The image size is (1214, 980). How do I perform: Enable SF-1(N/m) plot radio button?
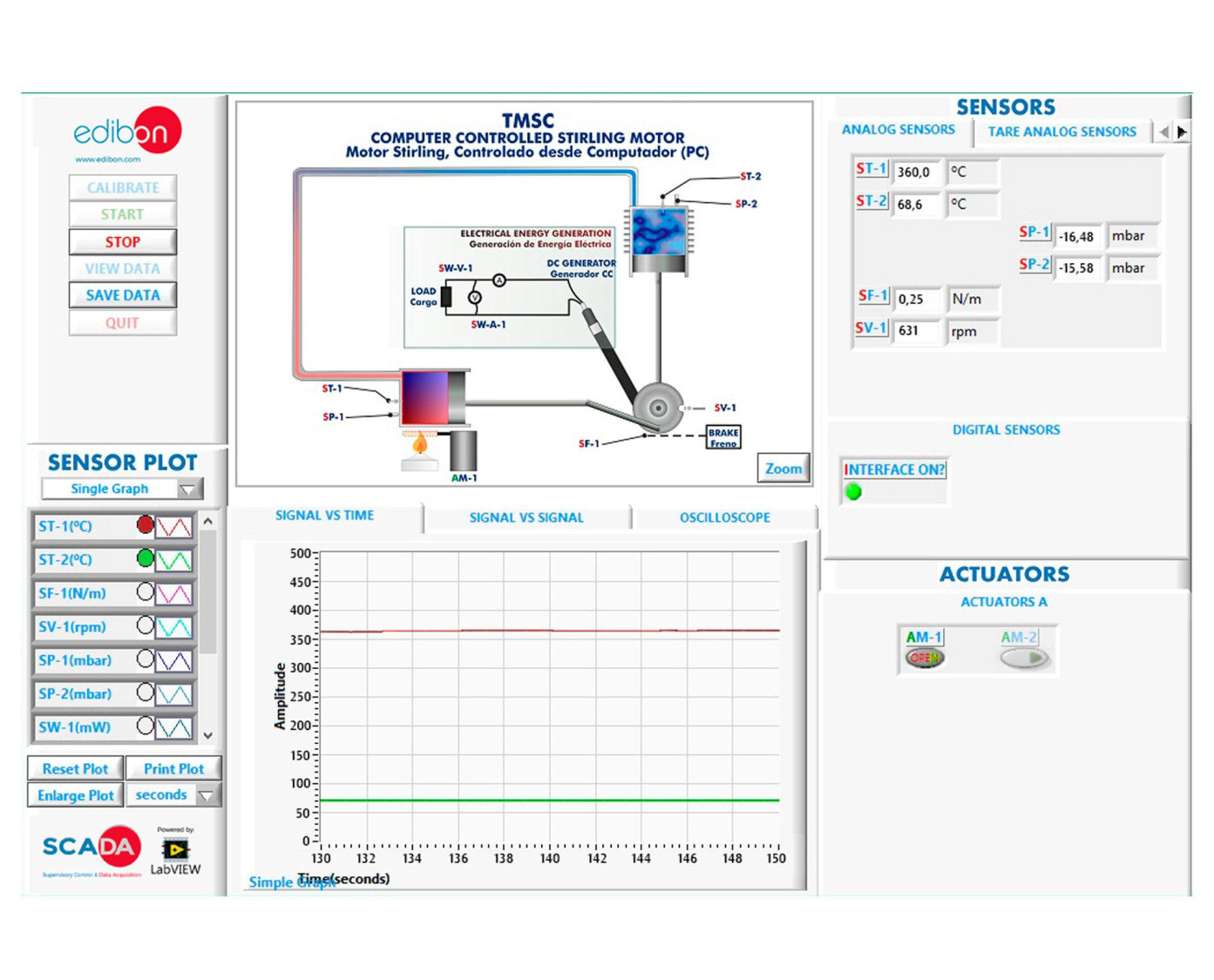[145, 592]
